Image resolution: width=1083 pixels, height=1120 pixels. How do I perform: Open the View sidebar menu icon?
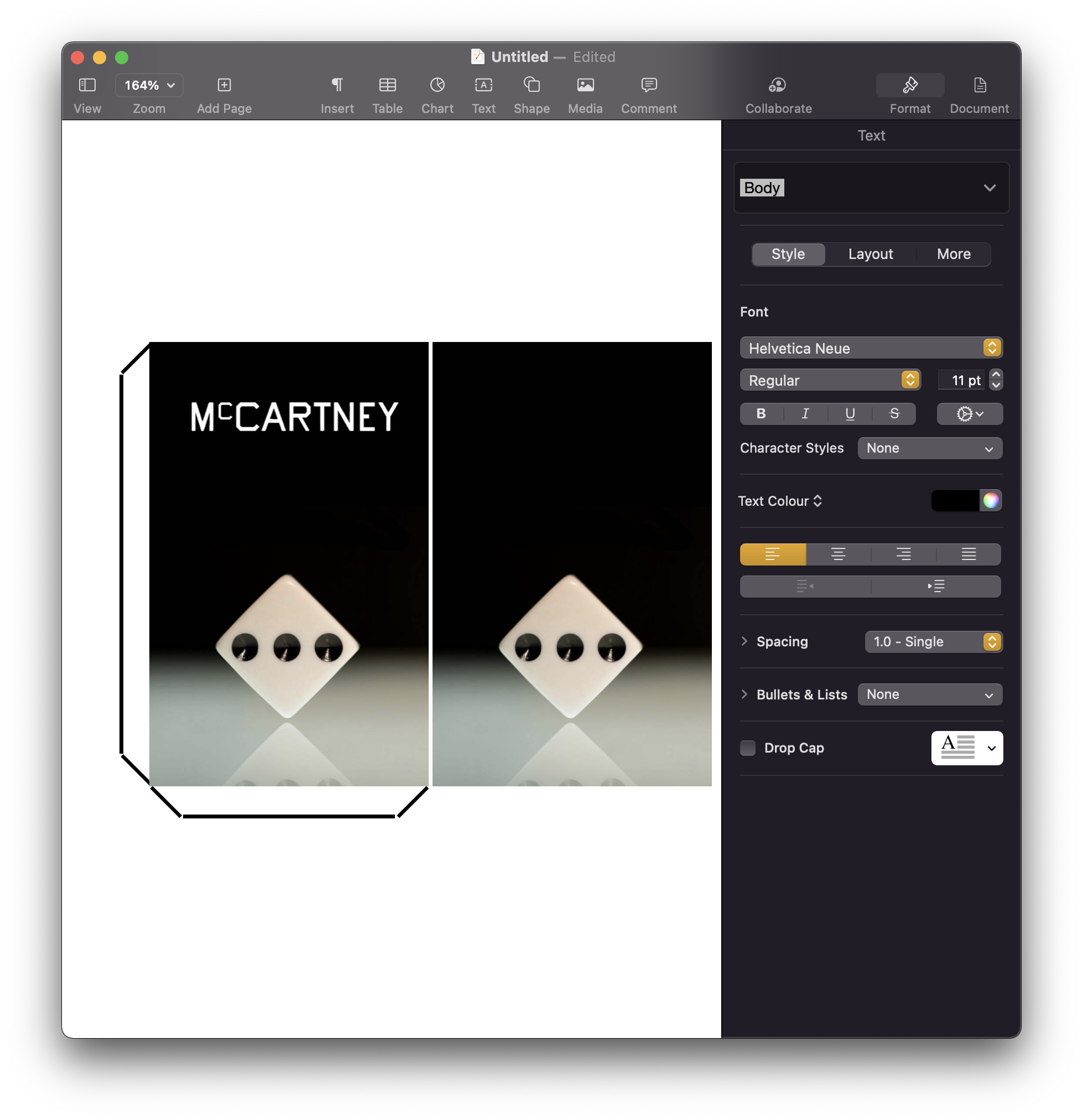point(87,85)
